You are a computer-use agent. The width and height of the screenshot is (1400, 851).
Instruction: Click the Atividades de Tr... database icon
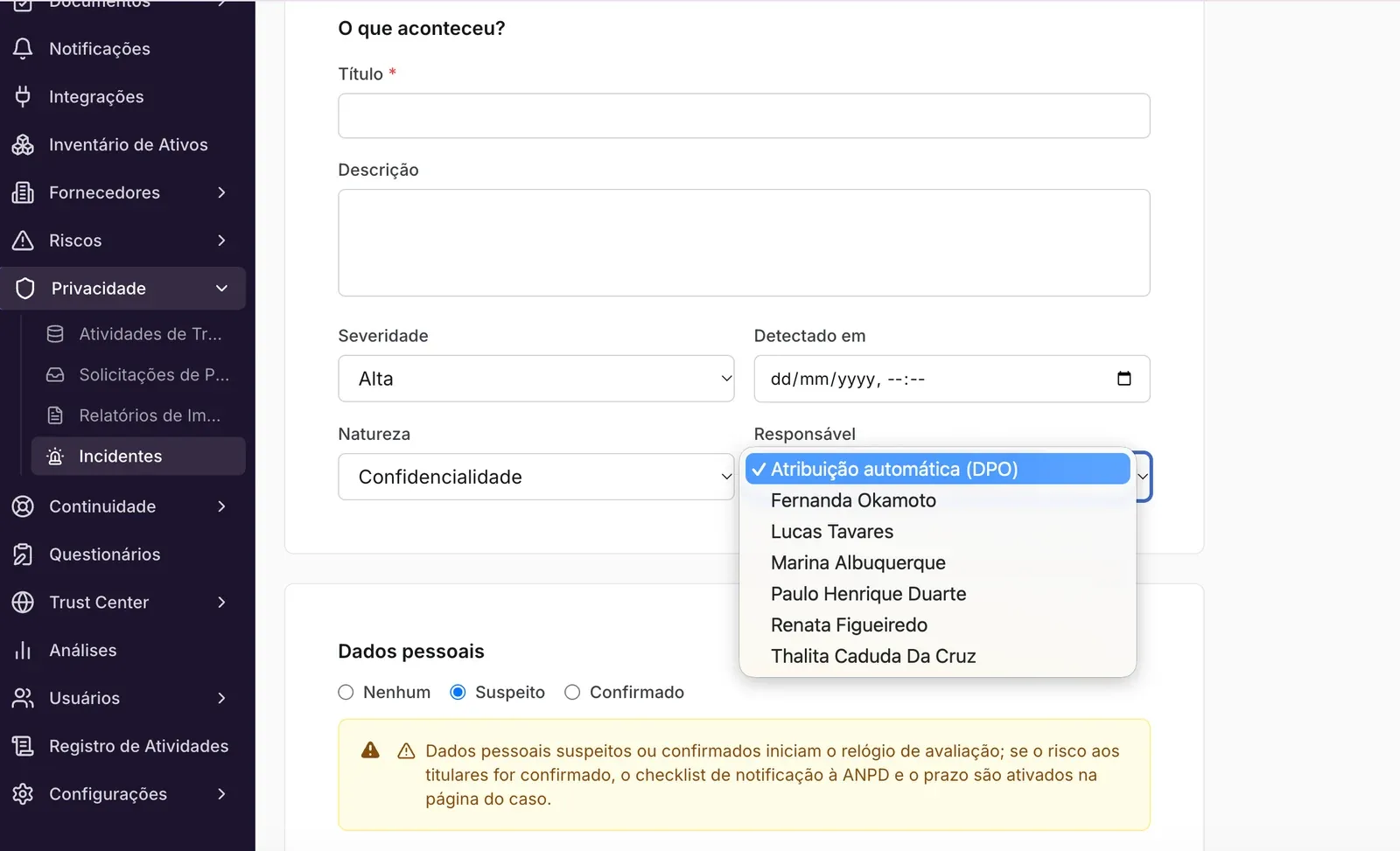55,334
